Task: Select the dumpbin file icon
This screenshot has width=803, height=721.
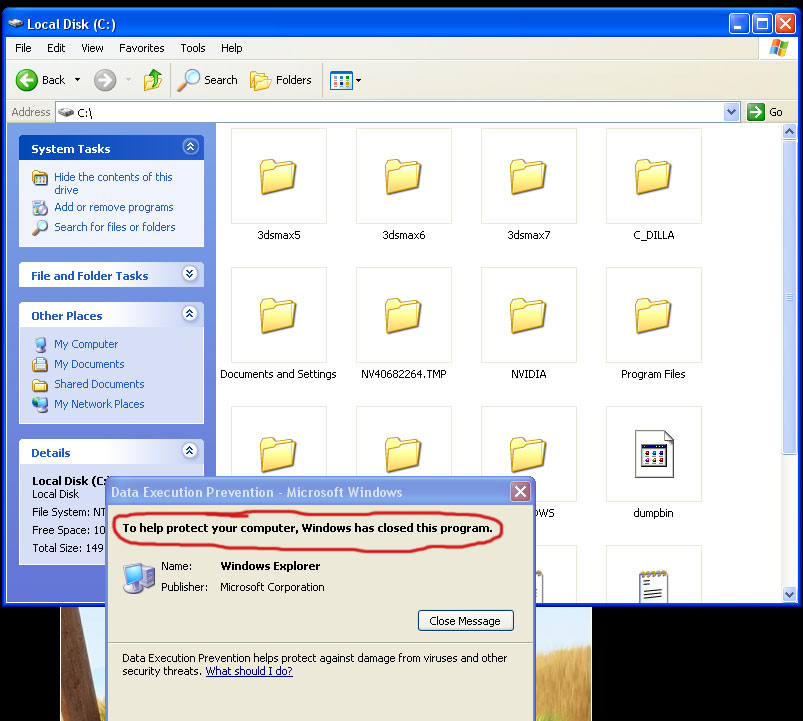Action: (x=653, y=454)
